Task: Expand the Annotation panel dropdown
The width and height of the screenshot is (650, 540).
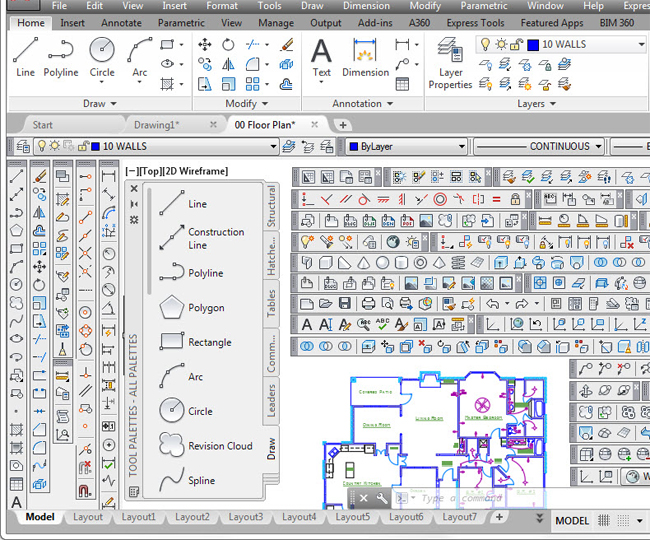Action: [363, 104]
